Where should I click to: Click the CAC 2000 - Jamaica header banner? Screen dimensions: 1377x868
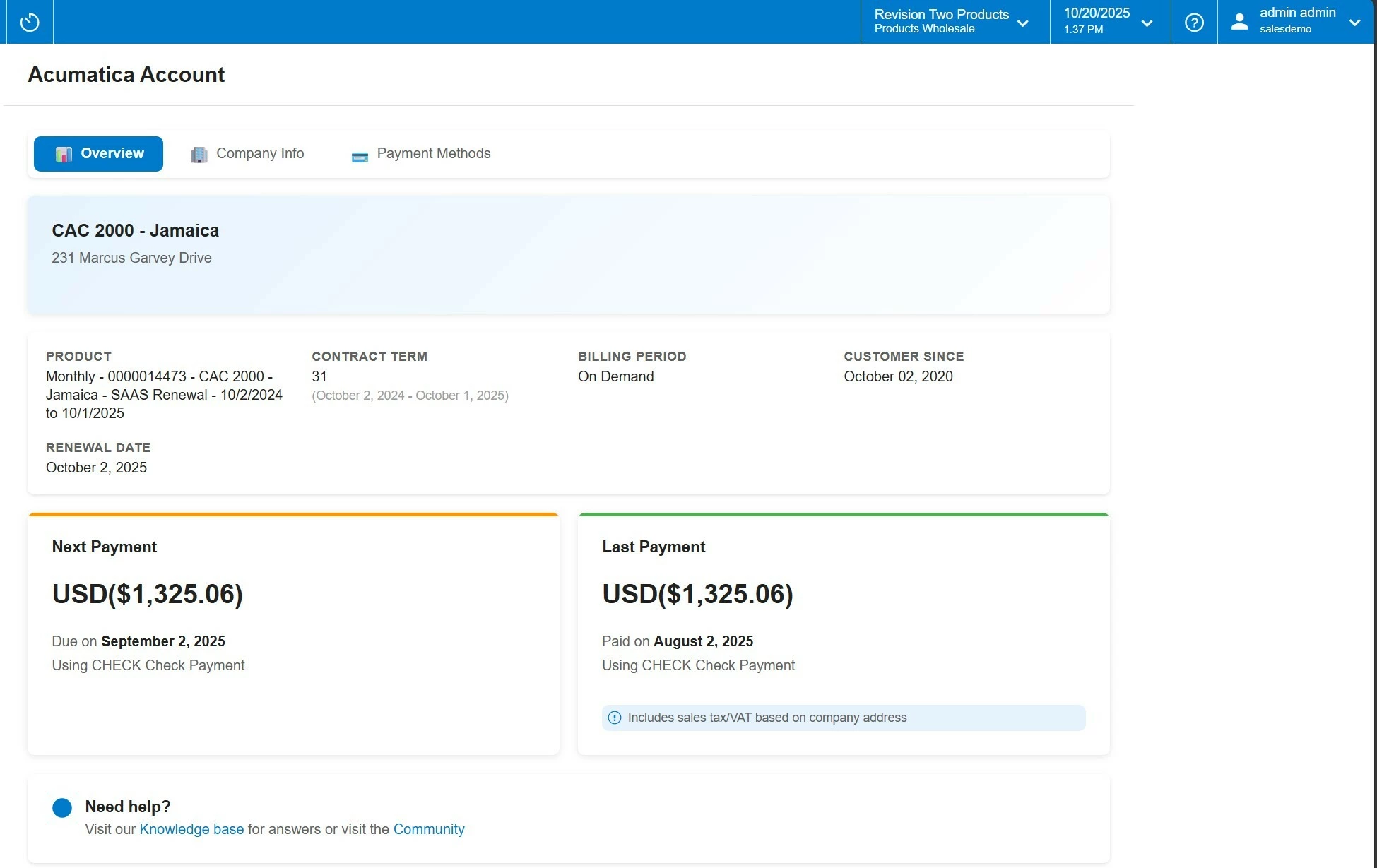click(136, 230)
